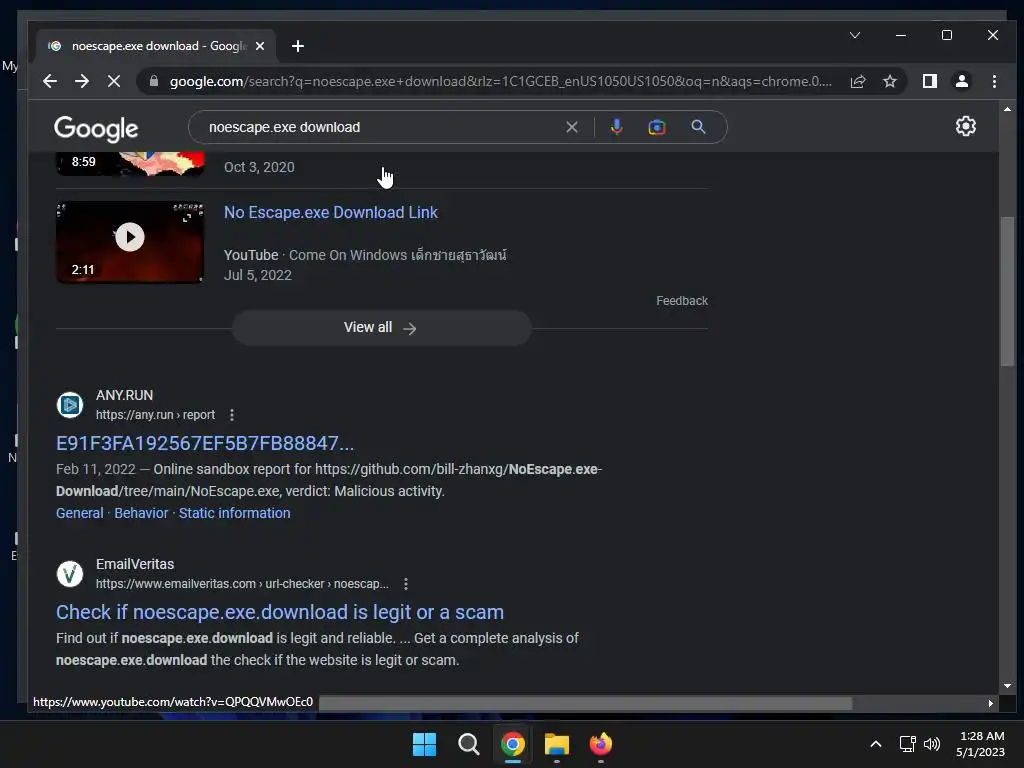Click the EmailVeritas site name
The image size is (1024, 768).
[135, 564]
